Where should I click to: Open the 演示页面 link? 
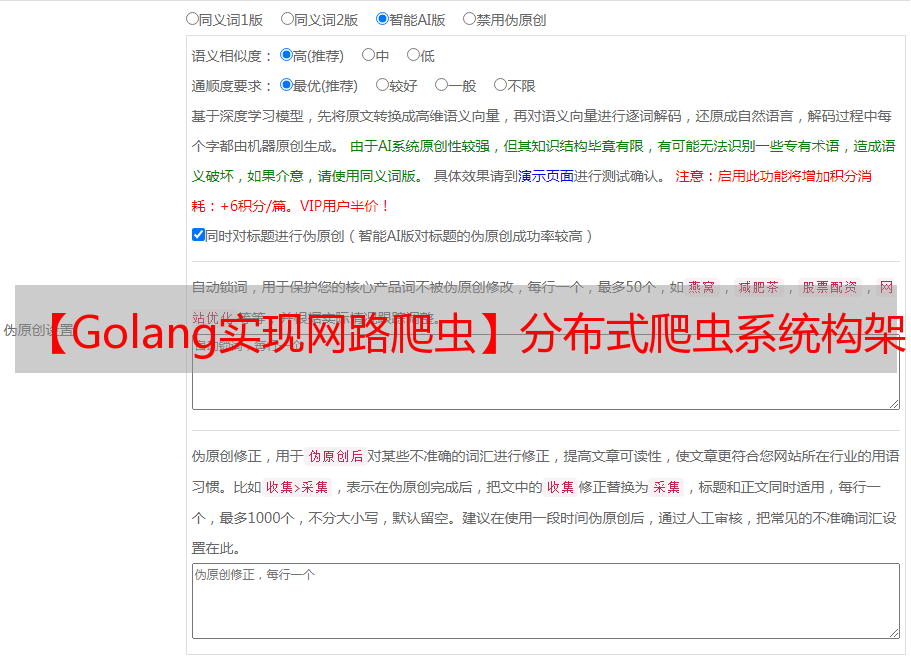coord(545,176)
